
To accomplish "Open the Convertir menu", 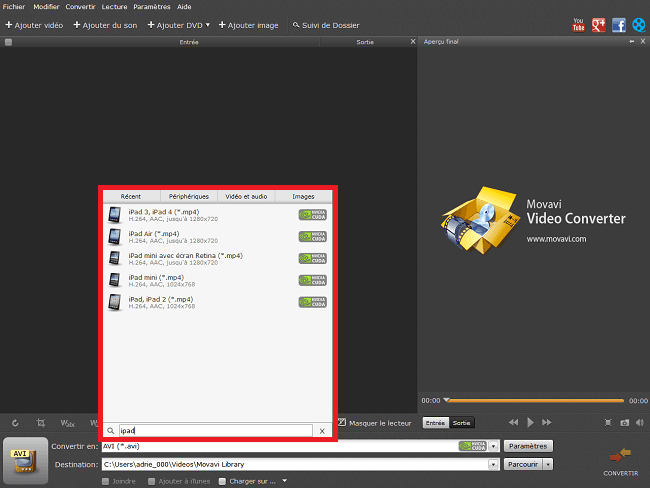I will click(80, 7).
